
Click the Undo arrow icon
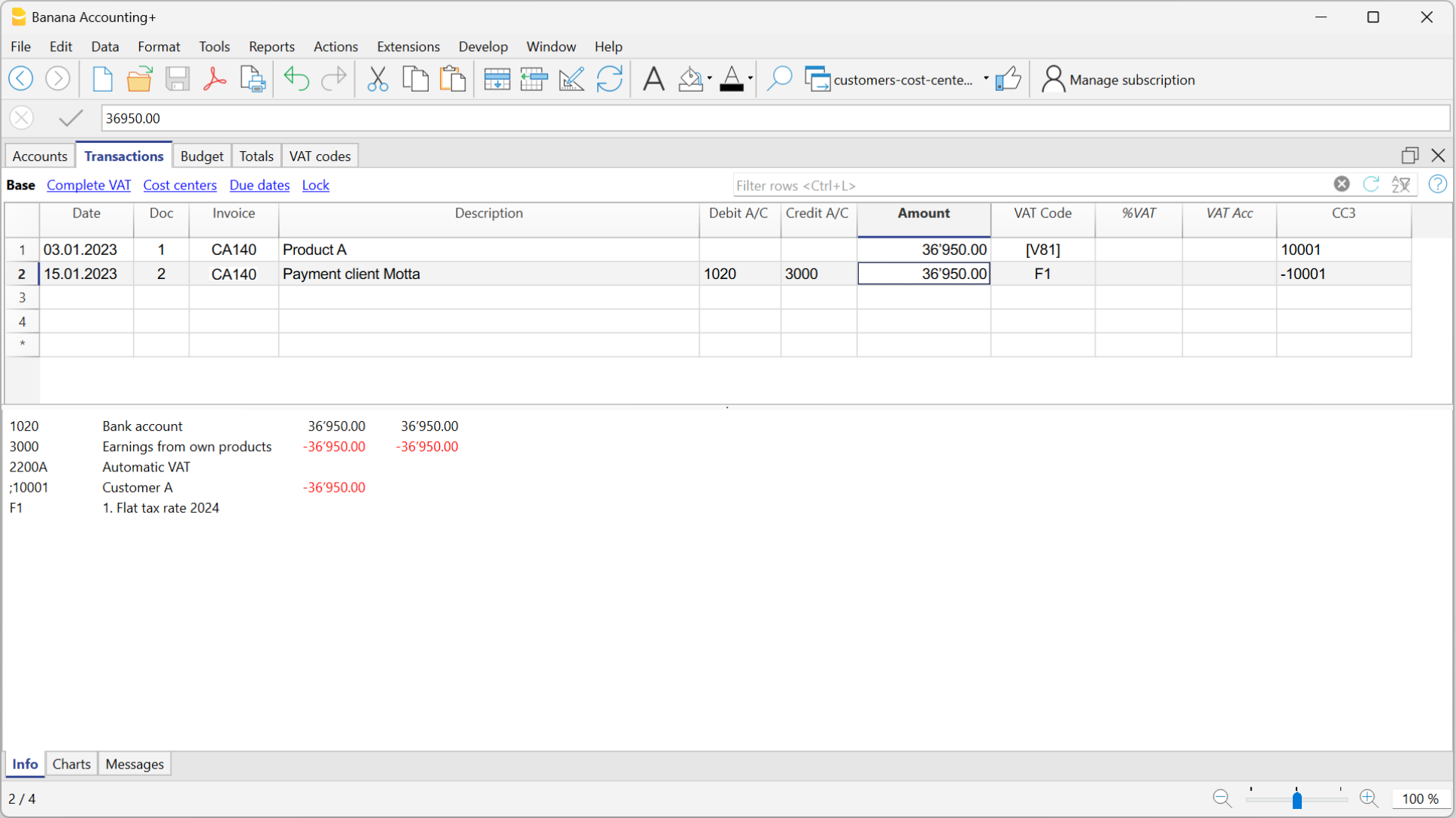(296, 79)
